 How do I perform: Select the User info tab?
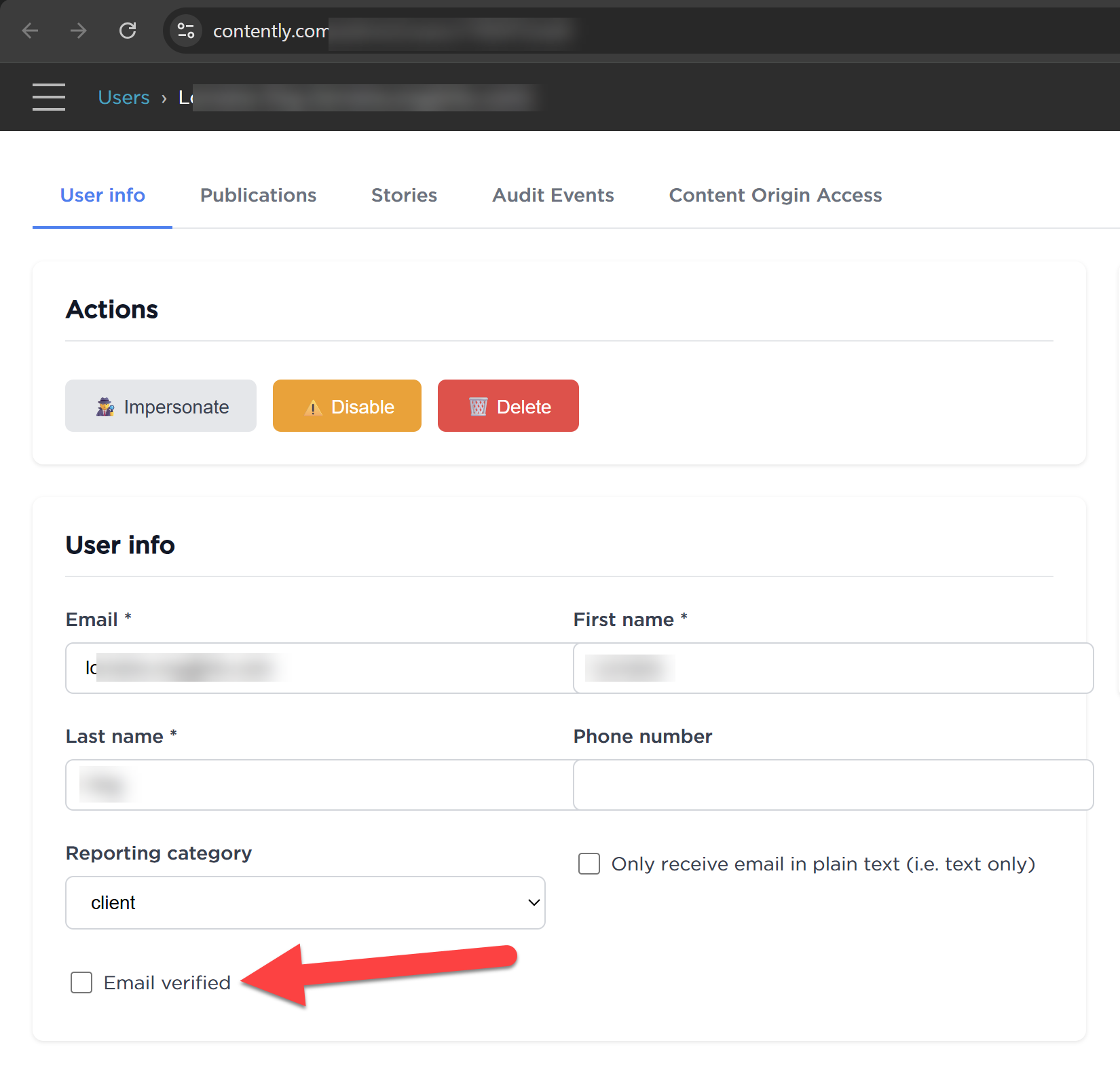102,196
